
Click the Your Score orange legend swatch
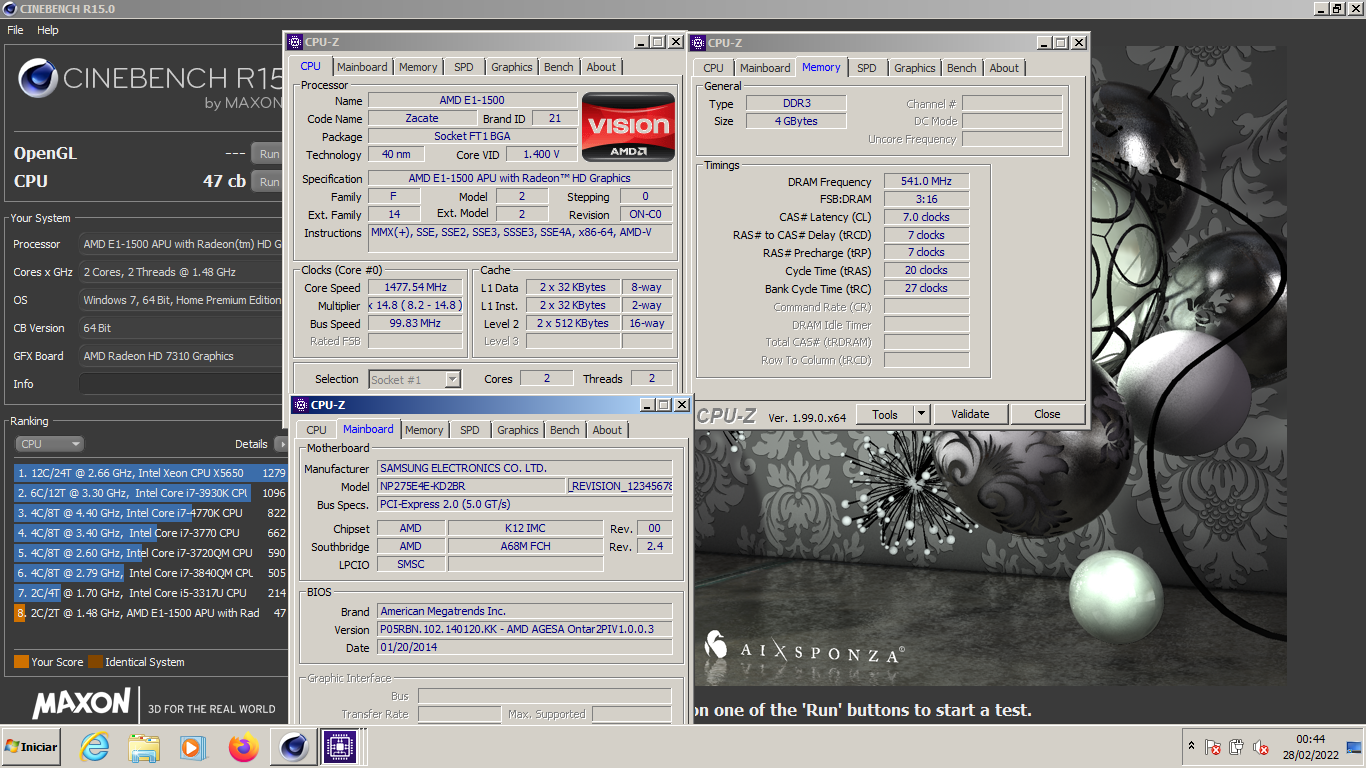click(x=21, y=662)
